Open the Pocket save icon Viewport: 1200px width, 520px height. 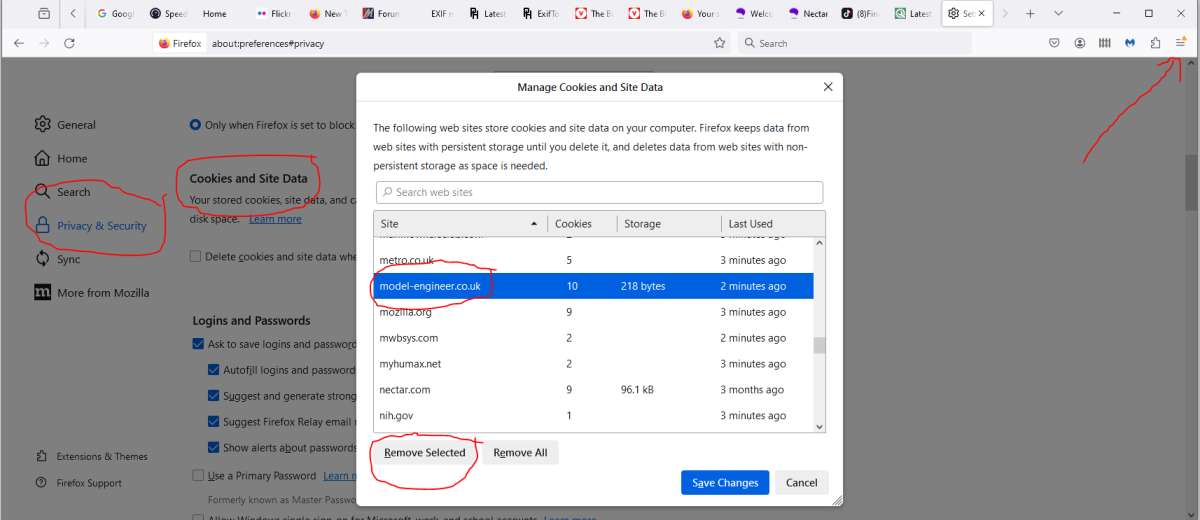click(x=1054, y=43)
